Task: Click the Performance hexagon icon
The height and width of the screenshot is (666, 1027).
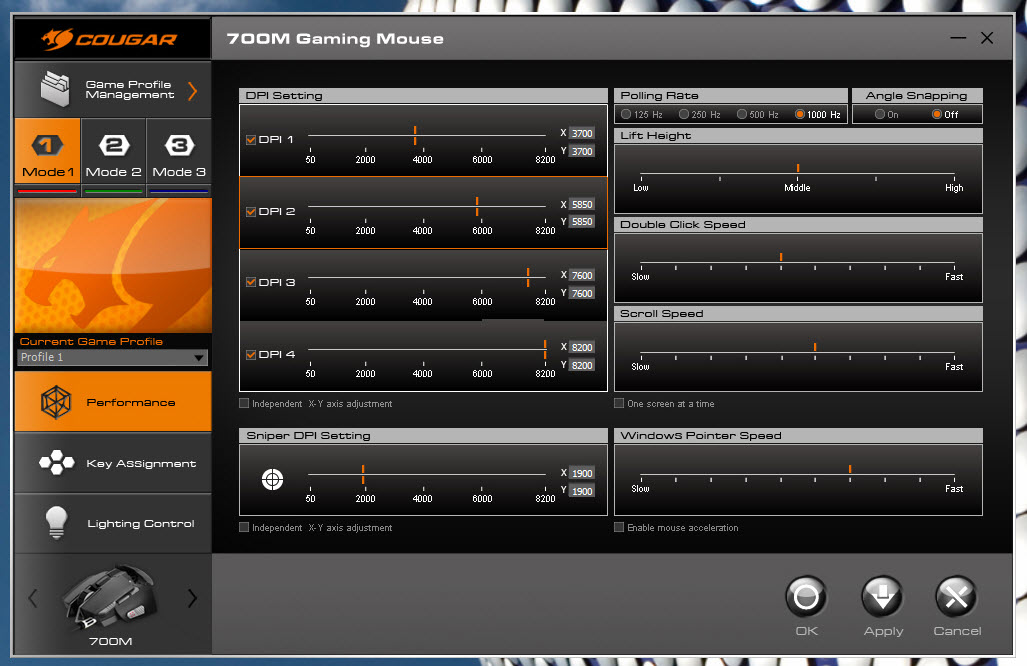Action: 56,402
